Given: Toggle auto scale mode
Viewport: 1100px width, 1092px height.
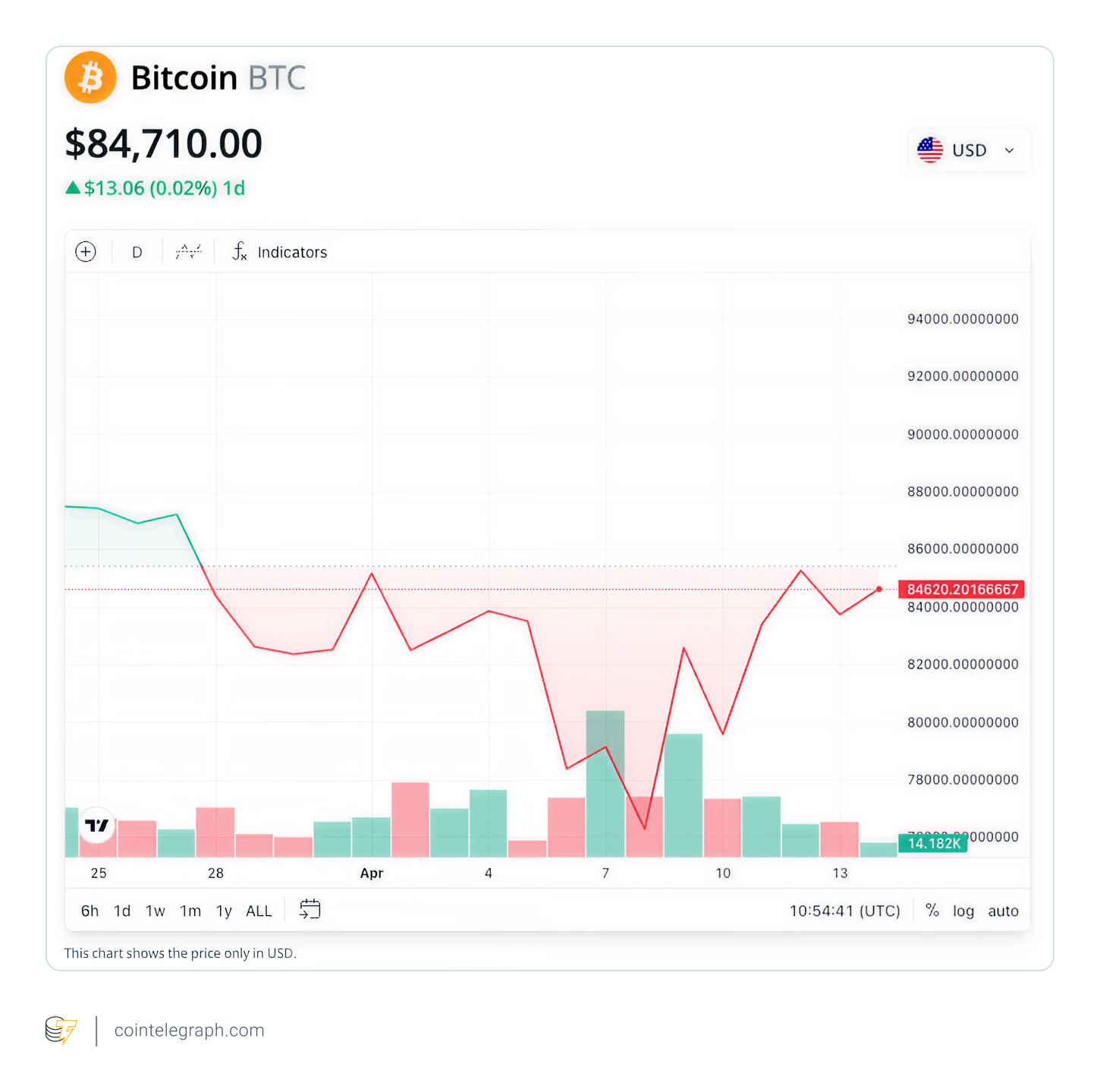Looking at the screenshot, I should point(1003,911).
